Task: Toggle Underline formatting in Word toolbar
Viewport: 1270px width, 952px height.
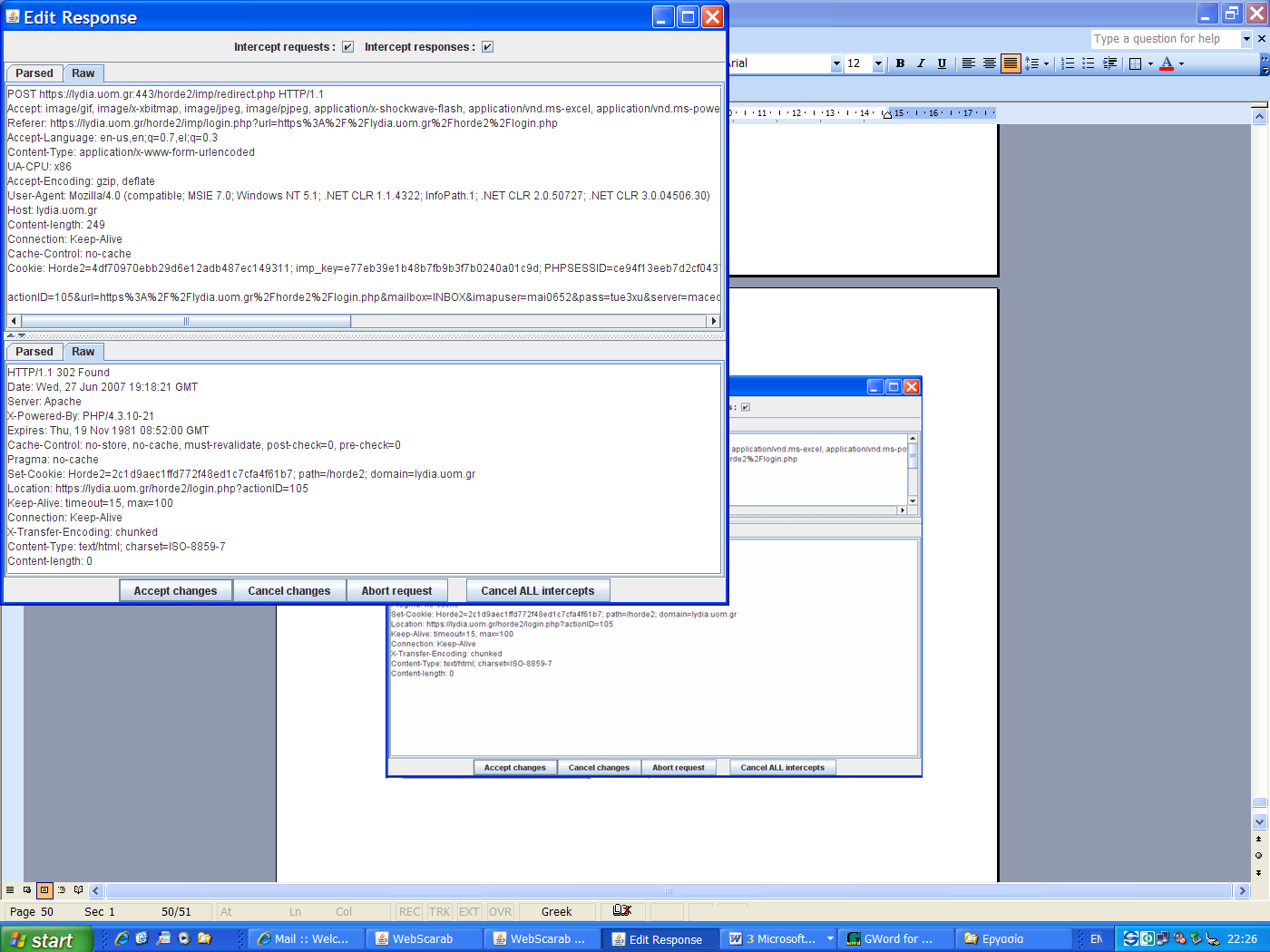Action: click(x=942, y=63)
